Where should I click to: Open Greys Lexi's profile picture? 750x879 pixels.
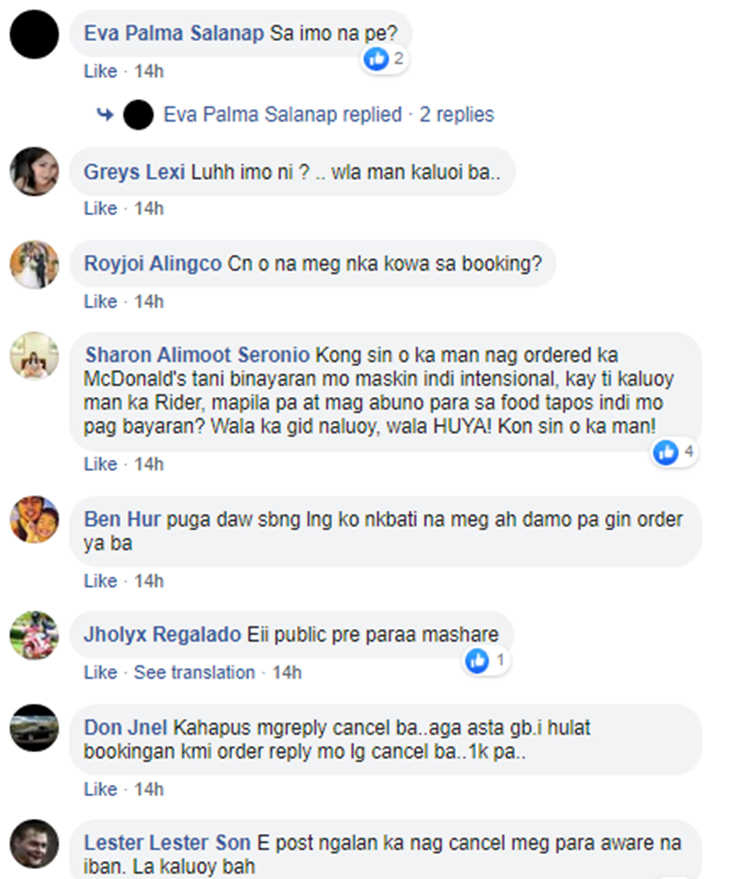click(x=34, y=172)
